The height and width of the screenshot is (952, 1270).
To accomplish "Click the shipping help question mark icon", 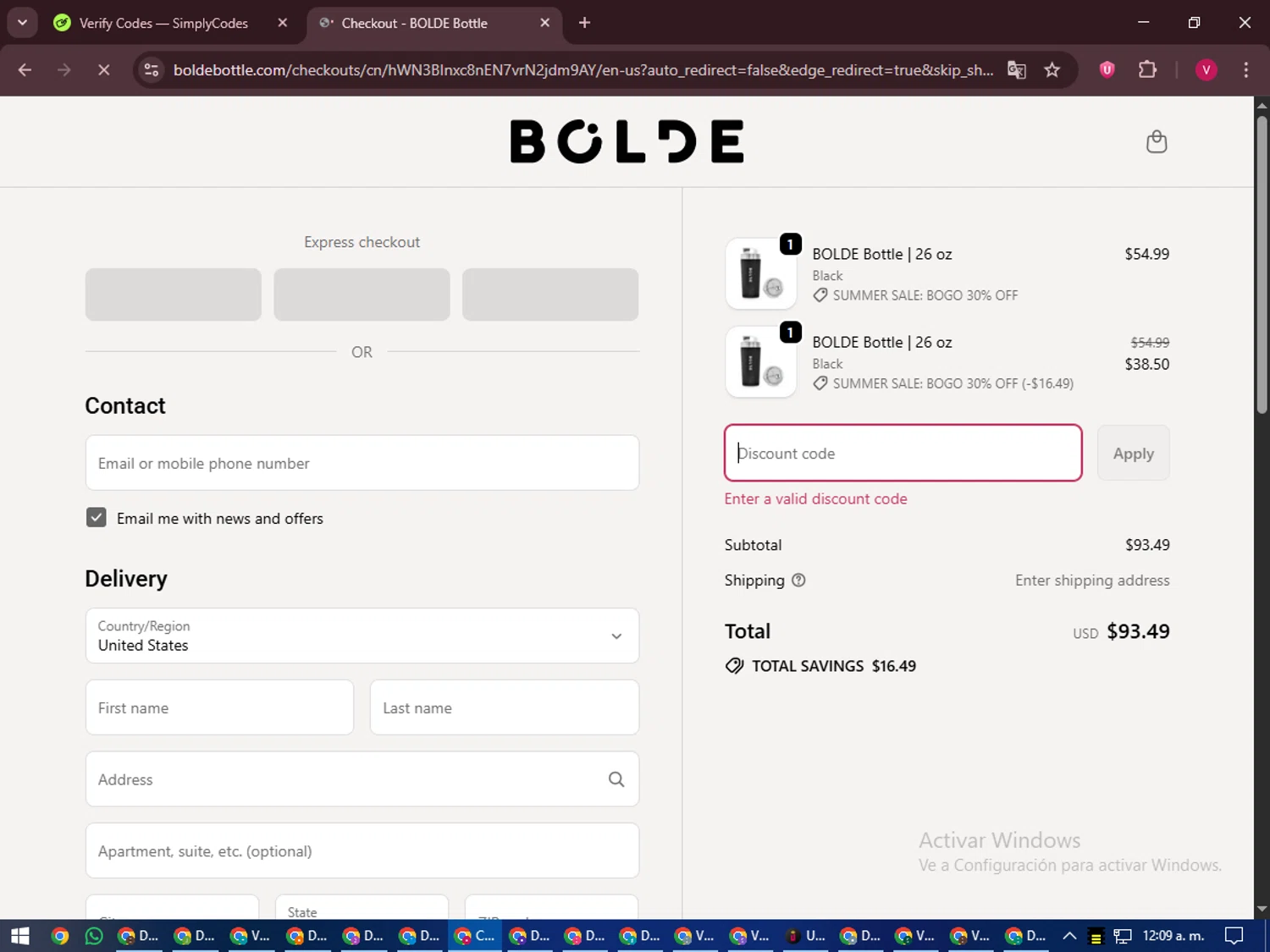I will (798, 581).
